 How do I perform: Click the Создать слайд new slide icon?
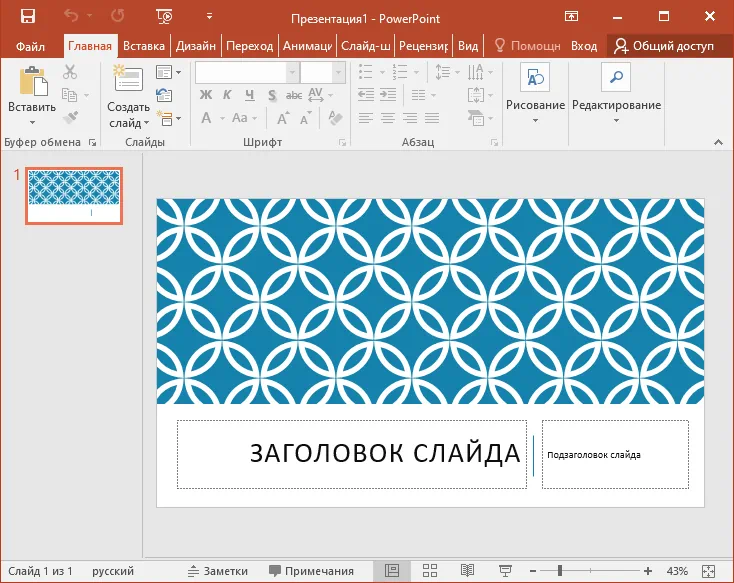128,79
